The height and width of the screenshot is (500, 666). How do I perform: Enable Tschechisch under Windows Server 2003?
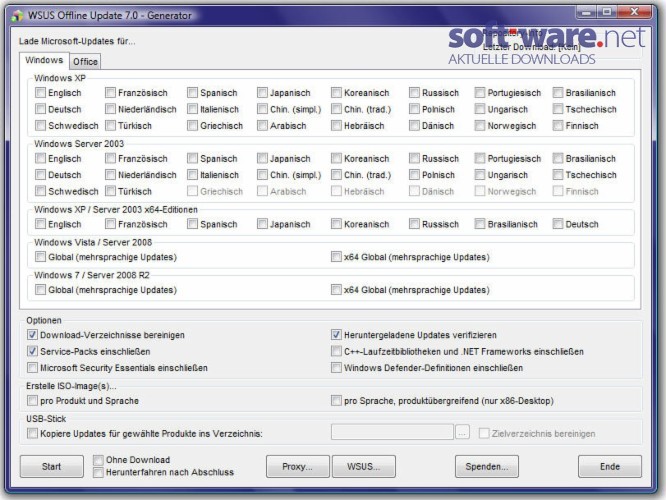point(558,175)
